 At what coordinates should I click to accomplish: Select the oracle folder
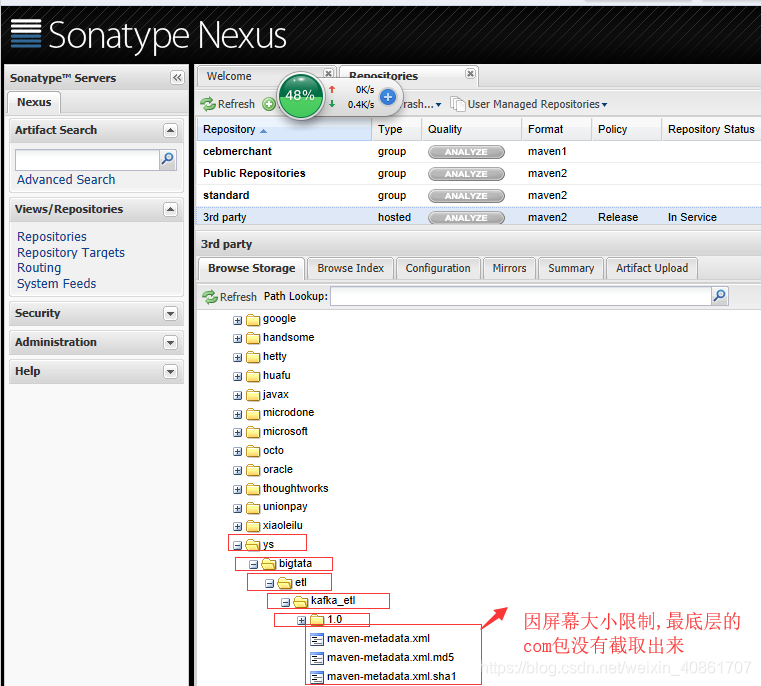[x=278, y=469]
